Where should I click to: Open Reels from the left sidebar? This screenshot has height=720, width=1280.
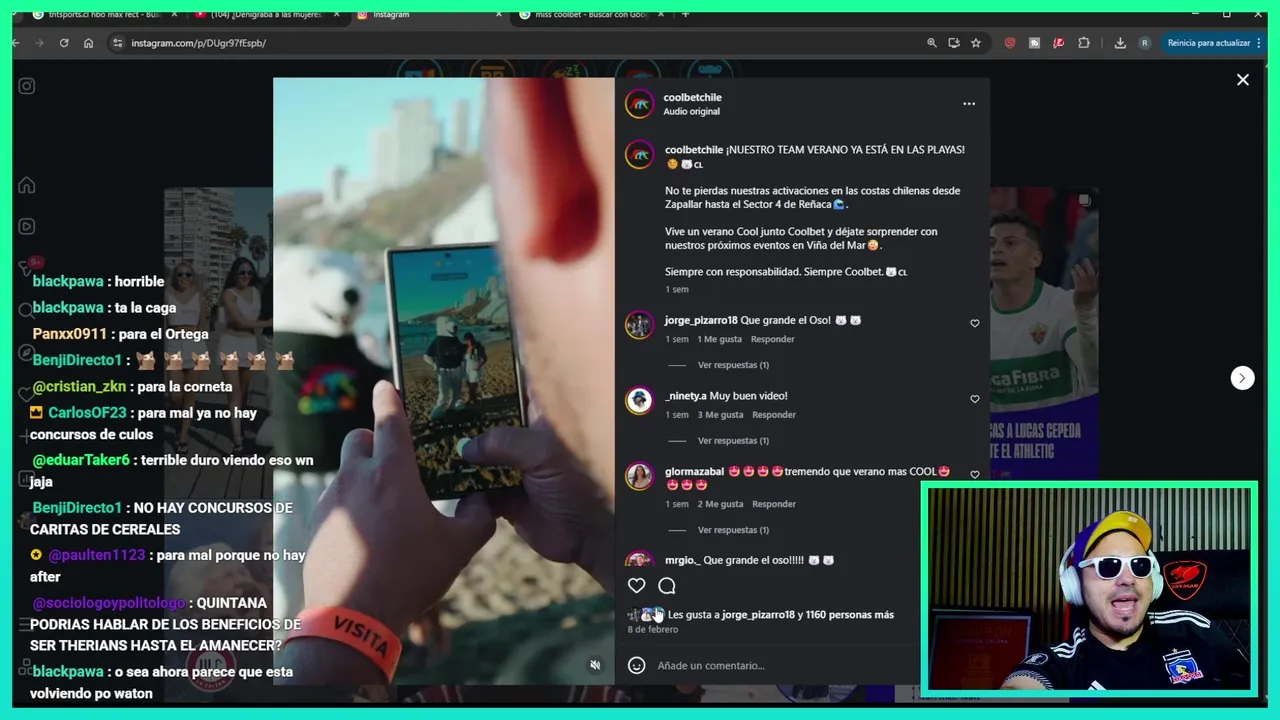pyautogui.click(x=27, y=227)
